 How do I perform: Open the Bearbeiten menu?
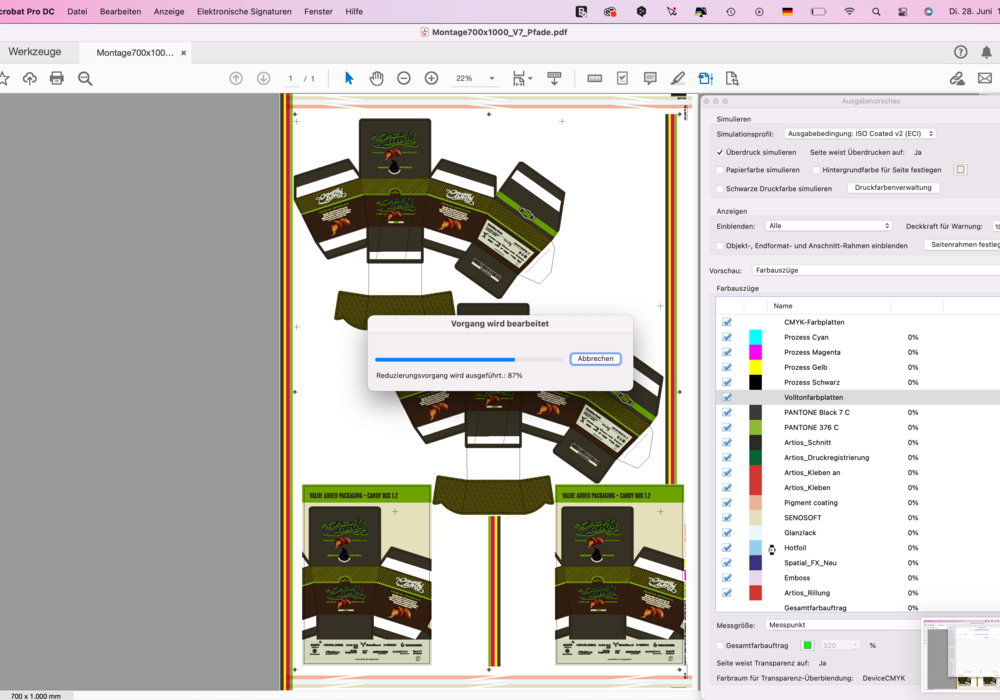[x=121, y=11]
